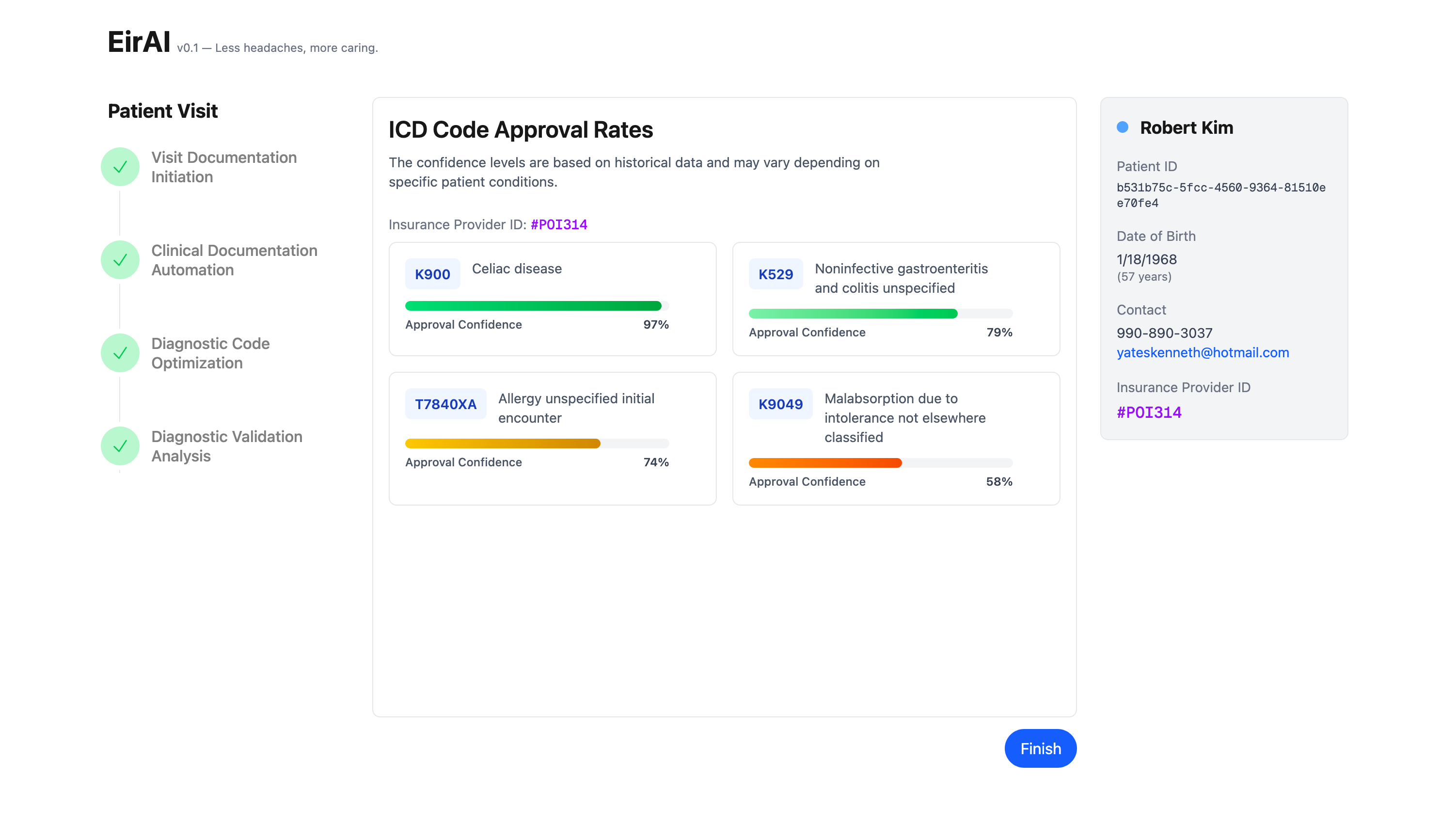Click the #POI314 ID under the approval rates description
This screenshot has width=1456, height=824.
coord(558,225)
